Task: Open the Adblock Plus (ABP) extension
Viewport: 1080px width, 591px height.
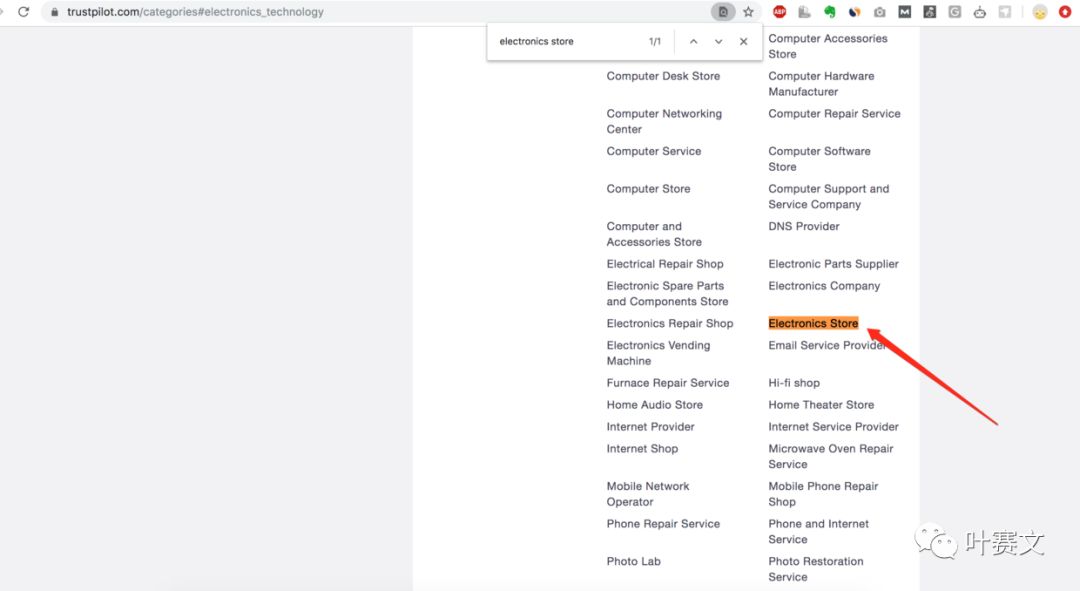Action: pyautogui.click(x=779, y=12)
